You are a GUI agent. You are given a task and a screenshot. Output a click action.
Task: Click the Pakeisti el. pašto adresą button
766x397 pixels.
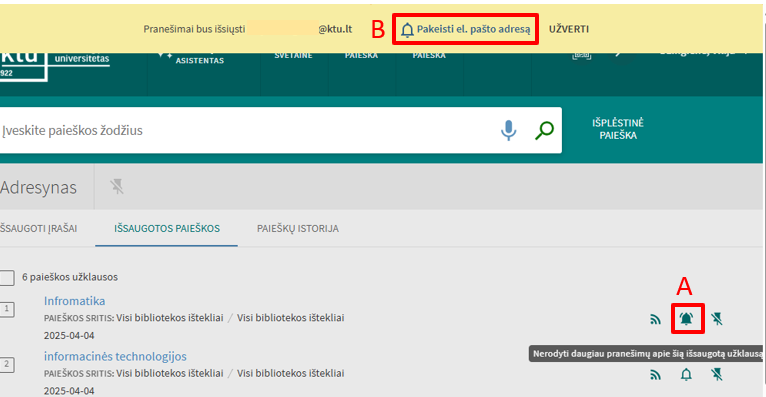point(466,29)
